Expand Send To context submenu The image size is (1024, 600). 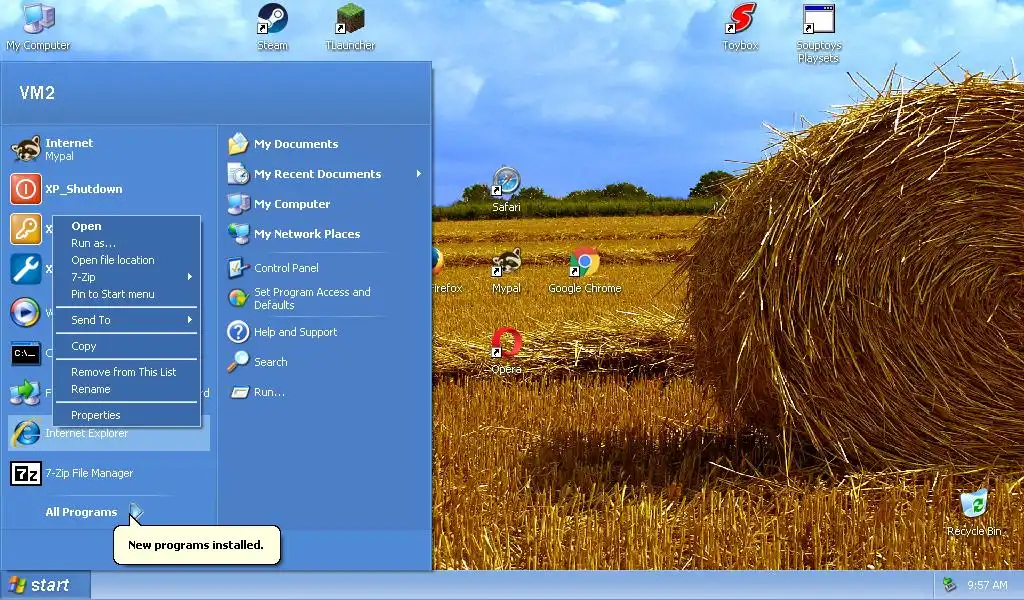[127, 320]
